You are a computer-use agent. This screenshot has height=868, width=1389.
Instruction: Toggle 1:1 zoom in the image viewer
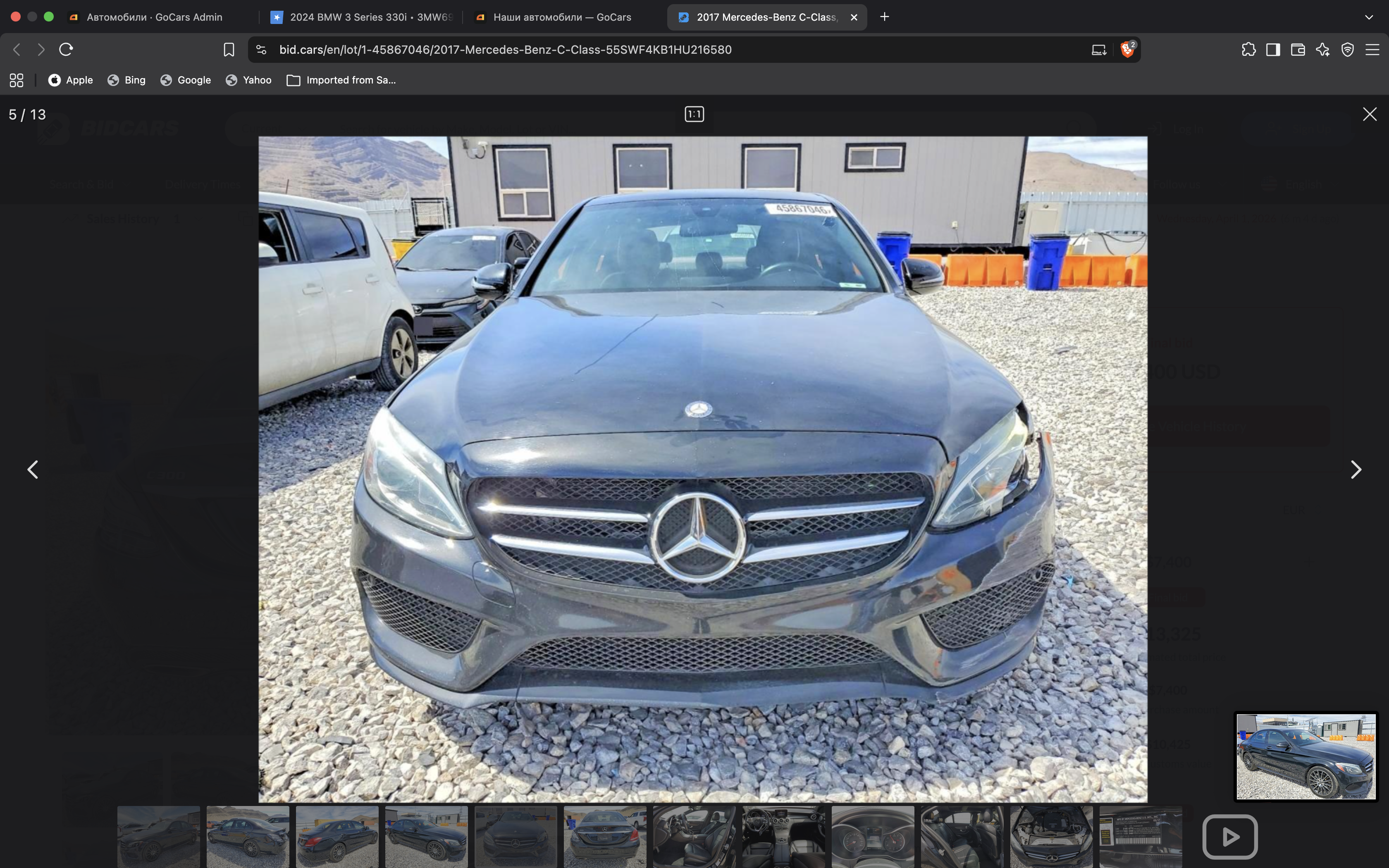pyautogui.click(x=694, y=114)
